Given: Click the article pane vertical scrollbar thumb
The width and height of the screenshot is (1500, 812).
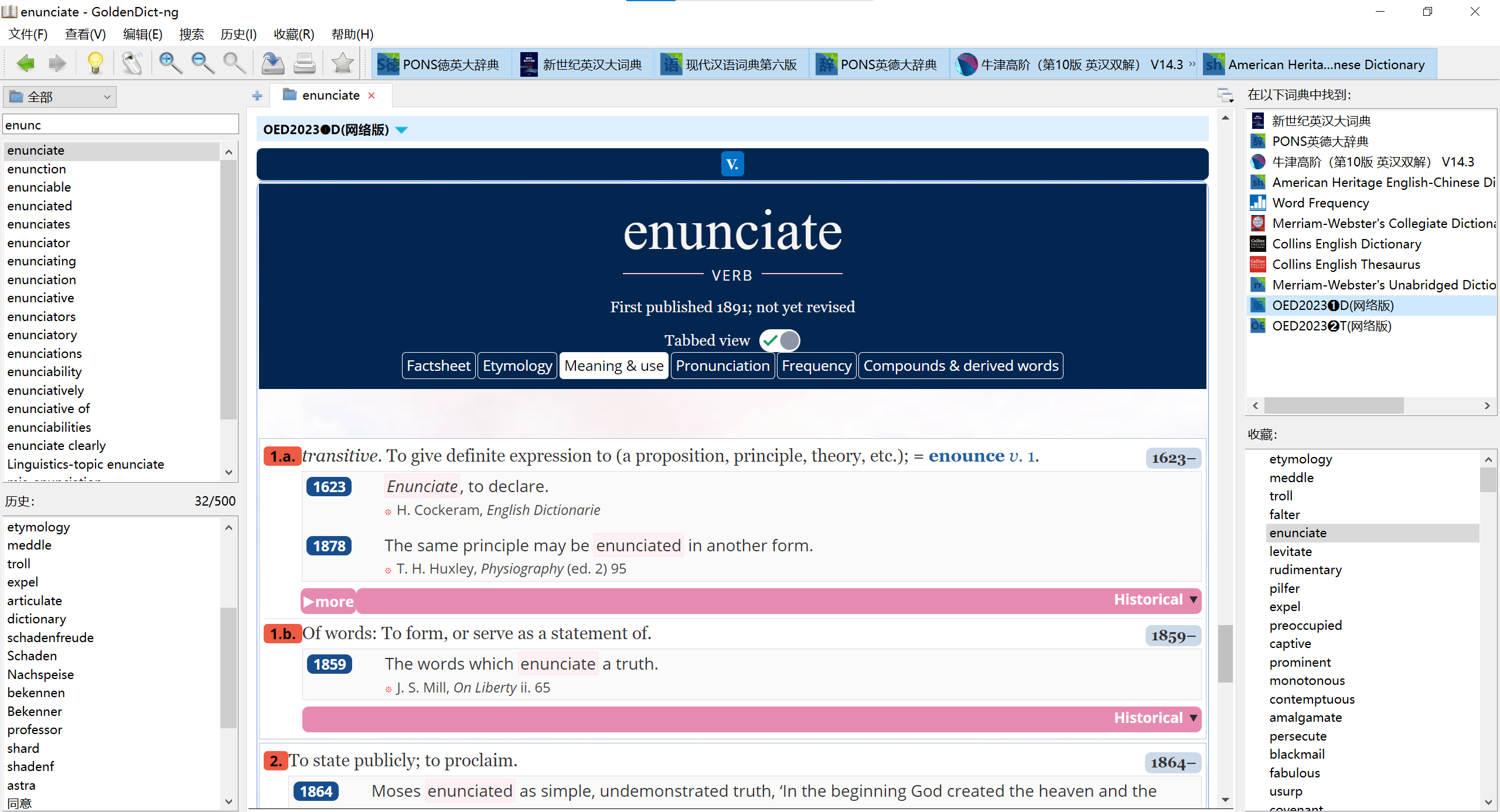Looking at the screenshot, I should pyautogui.click(x=1225, y=653).
